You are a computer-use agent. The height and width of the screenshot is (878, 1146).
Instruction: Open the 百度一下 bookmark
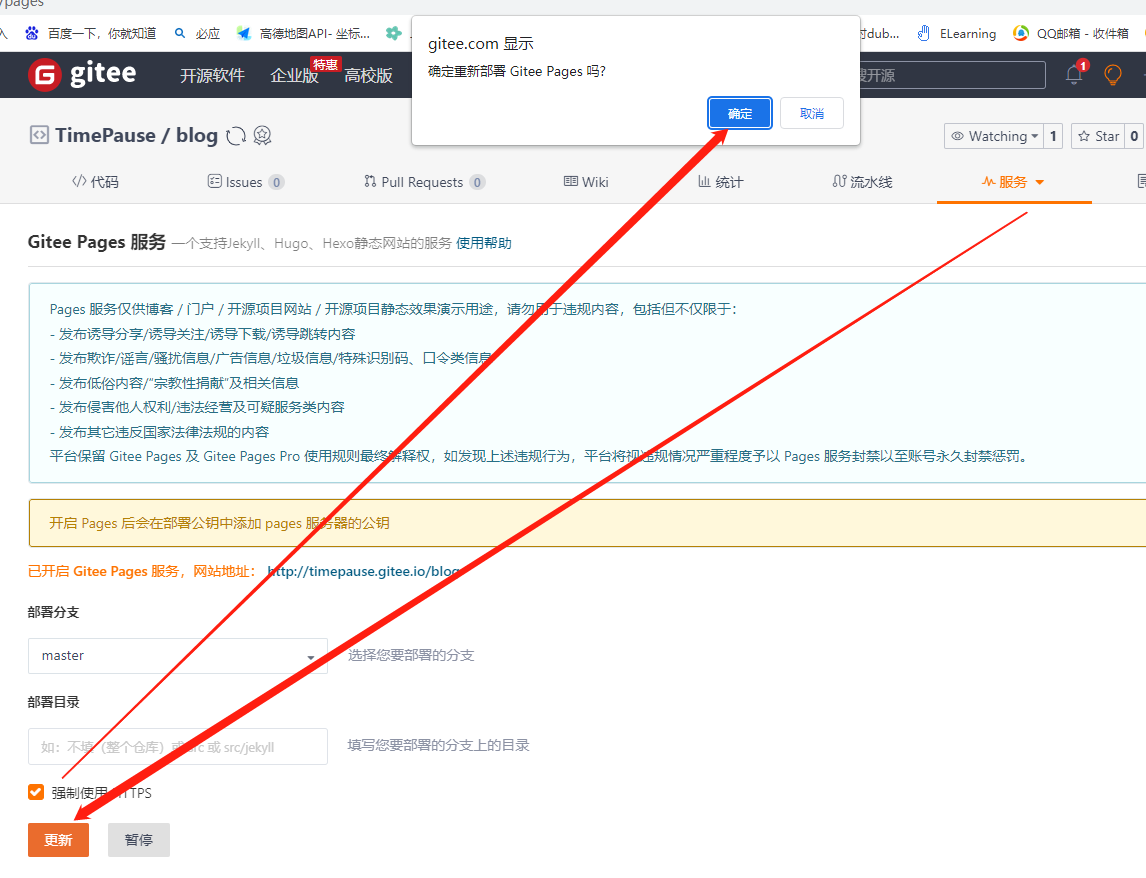pyautogui.click(x=91, y=33)
